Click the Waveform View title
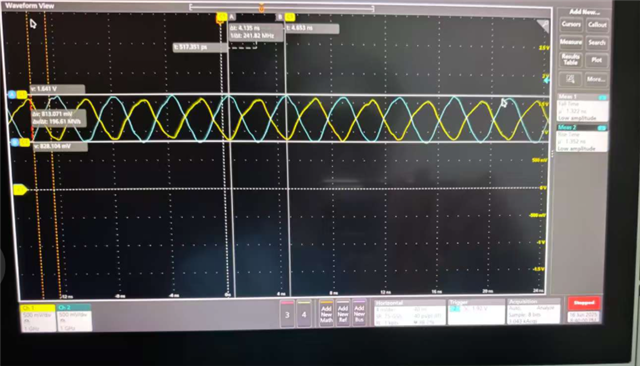The height and width of the screenshot is (366, 640). [x=30, y=6]
